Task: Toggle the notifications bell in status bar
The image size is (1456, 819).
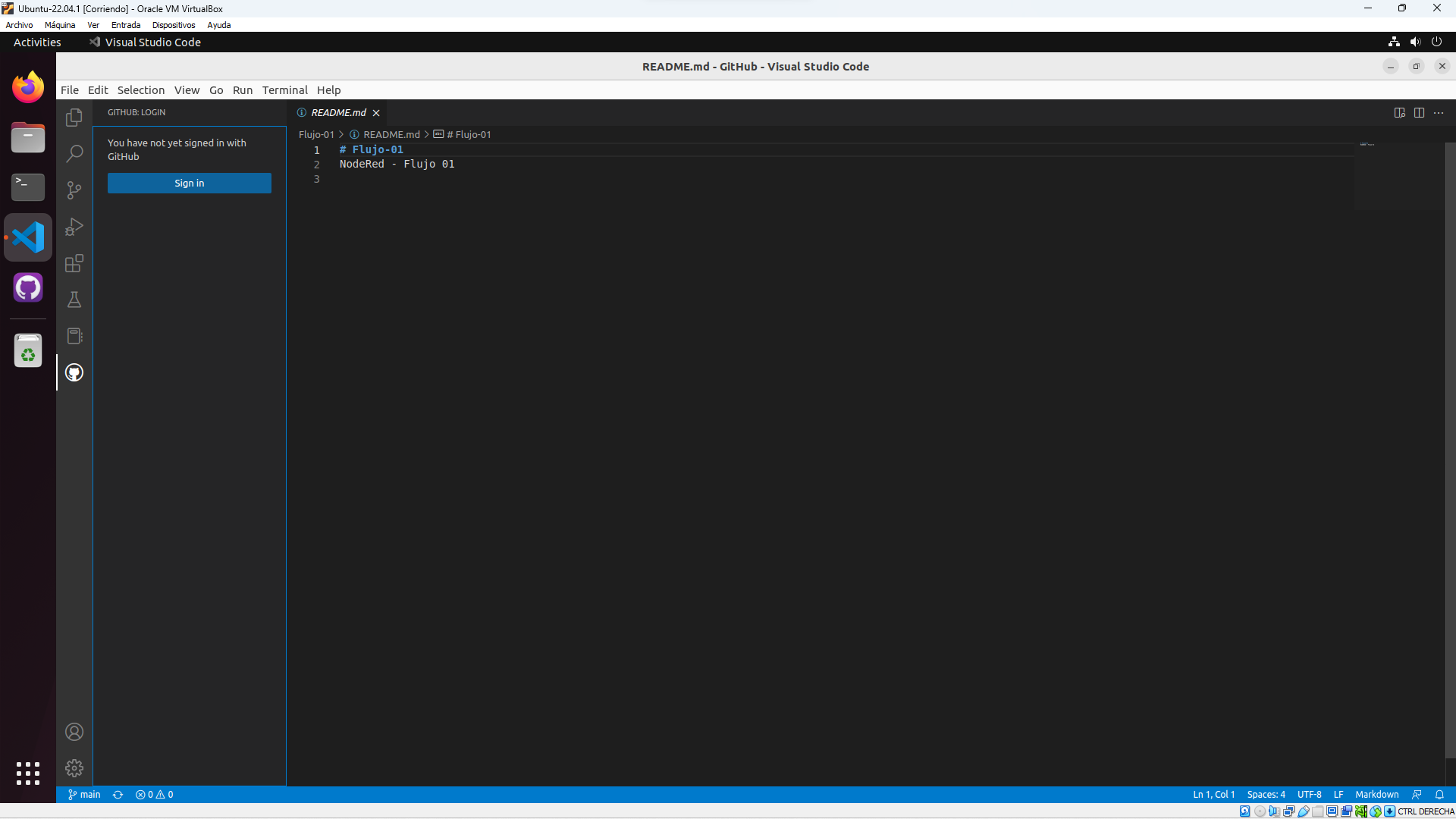Action: tap(1439, 795)
